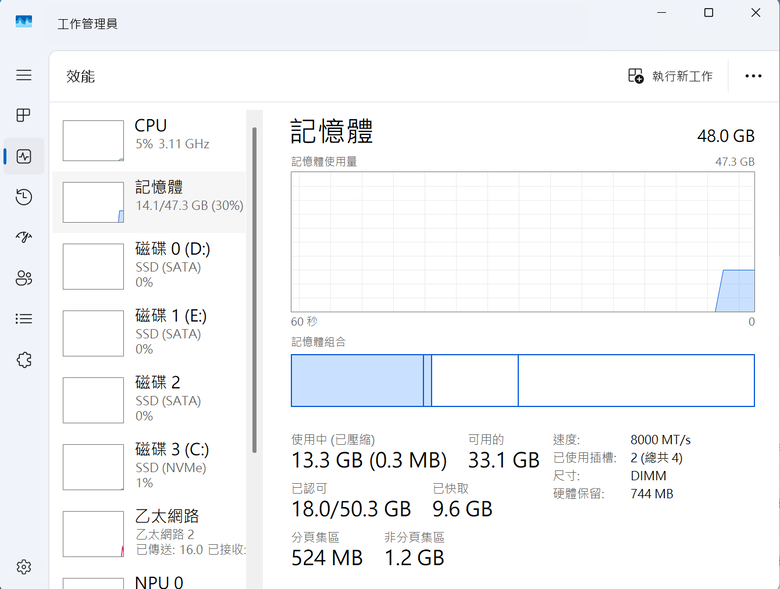Click the 2 (總共 4) slots used value
This screenshot has height=589, width=780.
tap(657, 458)
